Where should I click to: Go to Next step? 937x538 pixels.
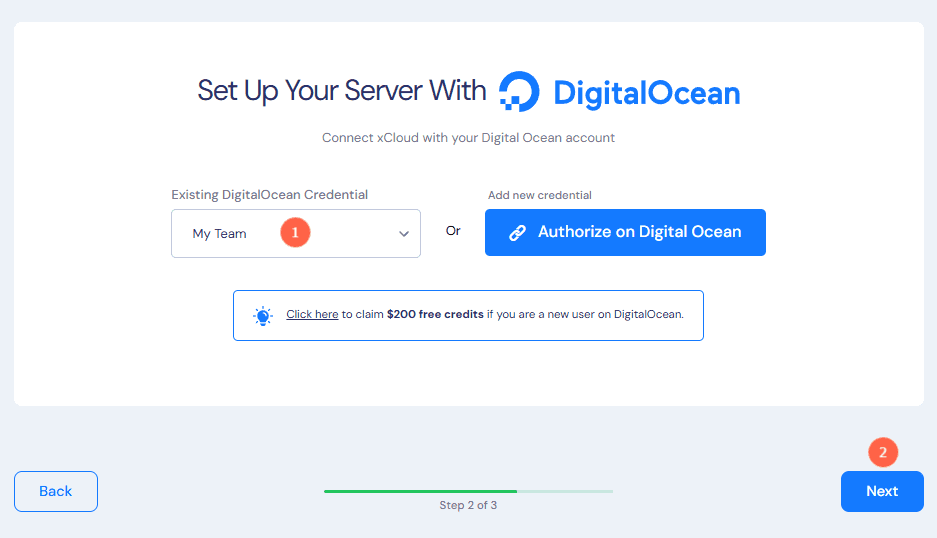882,491
